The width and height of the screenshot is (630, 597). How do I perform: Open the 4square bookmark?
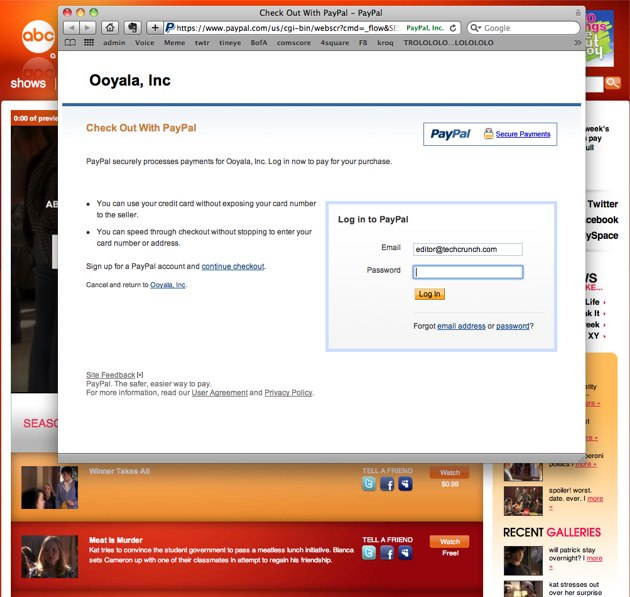click(335, 43)
